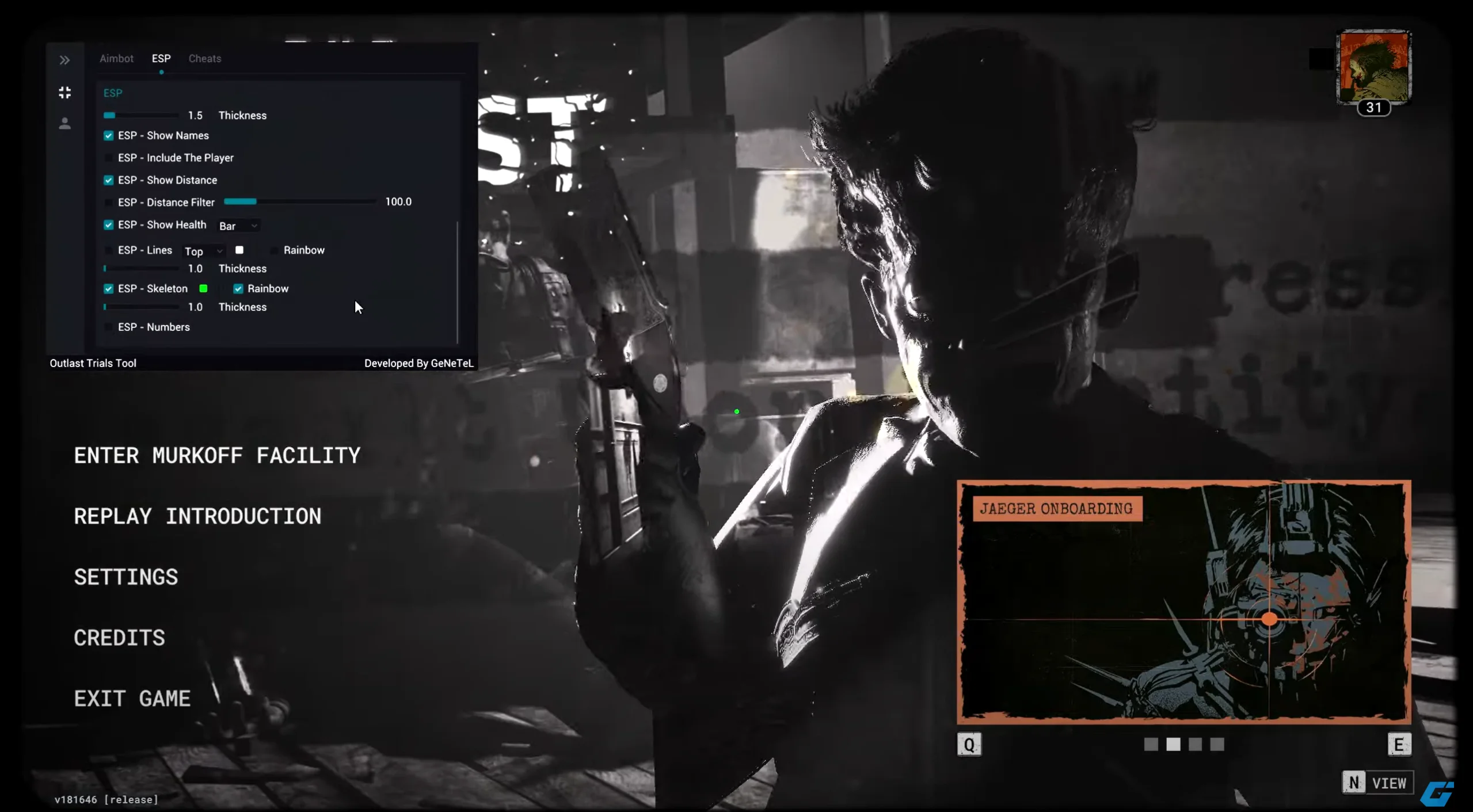
Task: Enable ESP - Include The Player
Action: click(x=109, y=157)
